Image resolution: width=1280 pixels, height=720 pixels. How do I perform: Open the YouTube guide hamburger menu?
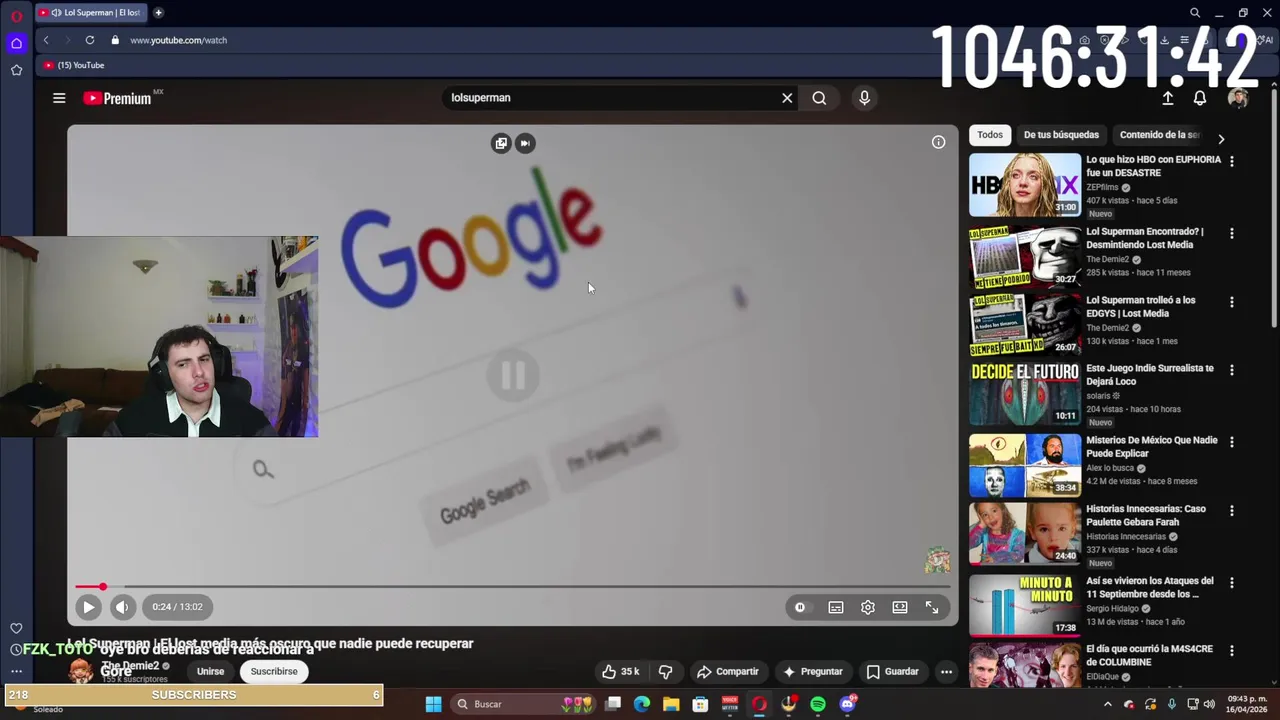click(x=59, y=98)
